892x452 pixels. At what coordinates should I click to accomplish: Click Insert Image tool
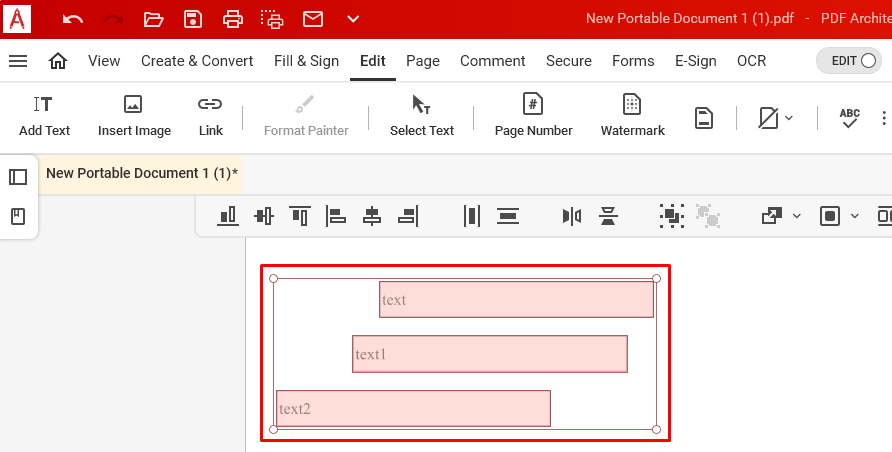pos(134,117)
